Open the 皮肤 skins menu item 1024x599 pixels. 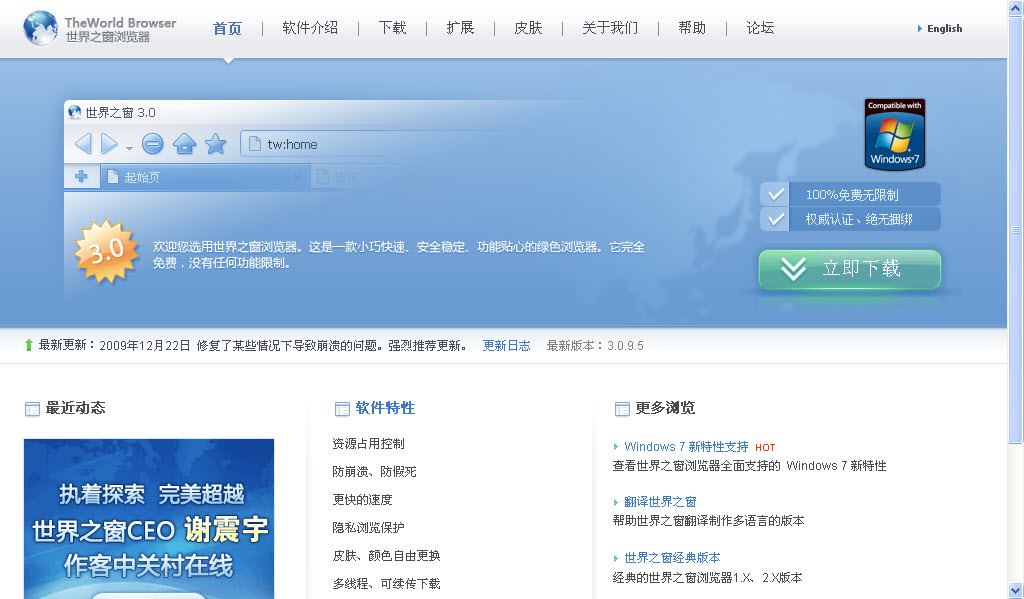(x=528, y=27)
